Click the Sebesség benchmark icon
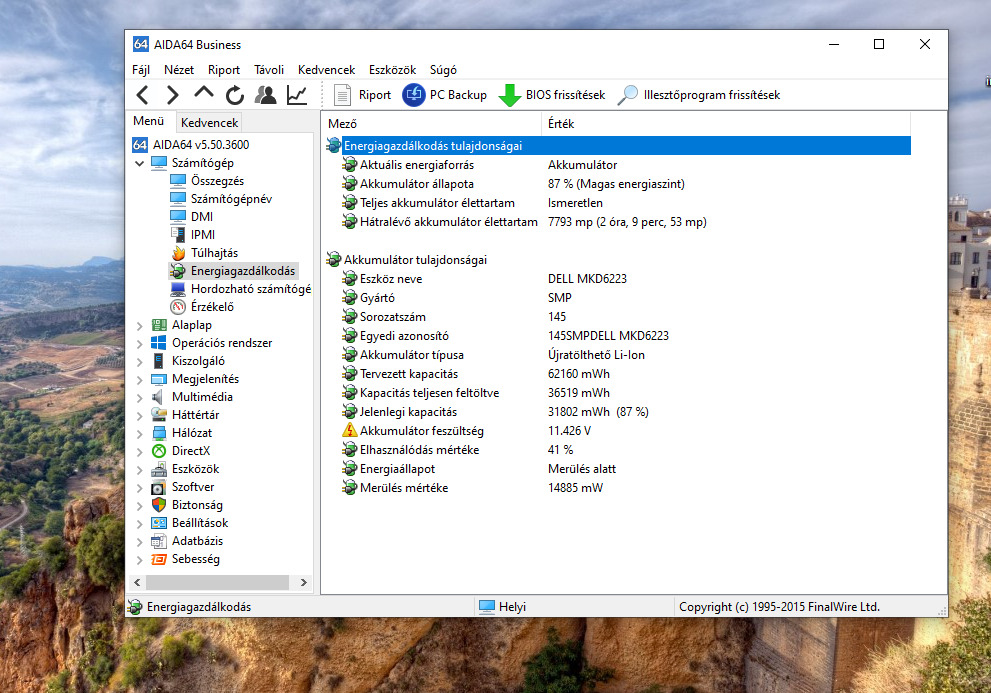The width and height of the screenshot is (991, 693). tap(159, 559)
